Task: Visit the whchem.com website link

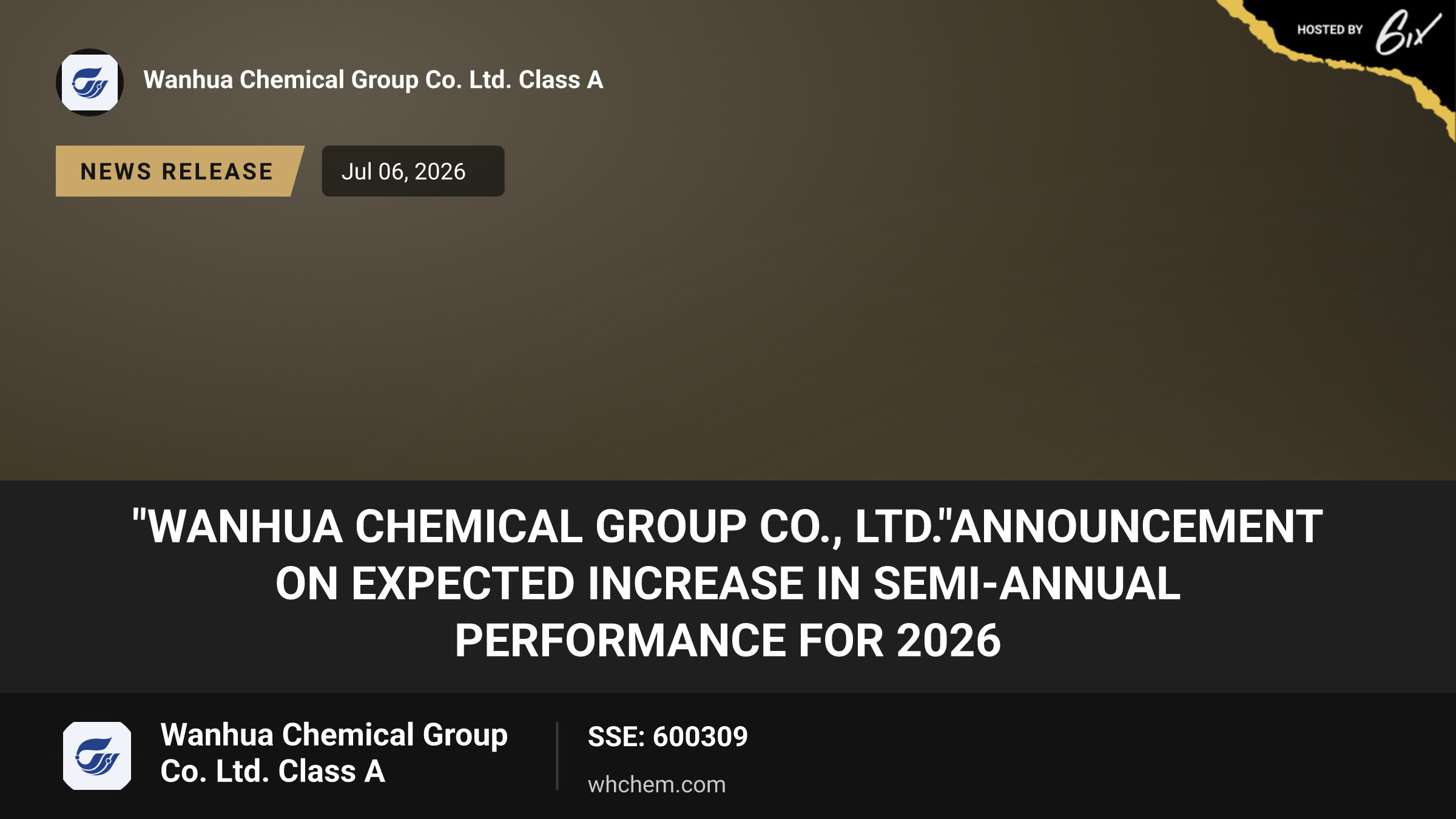Action: pyautogui.click(x=656, y=784)
